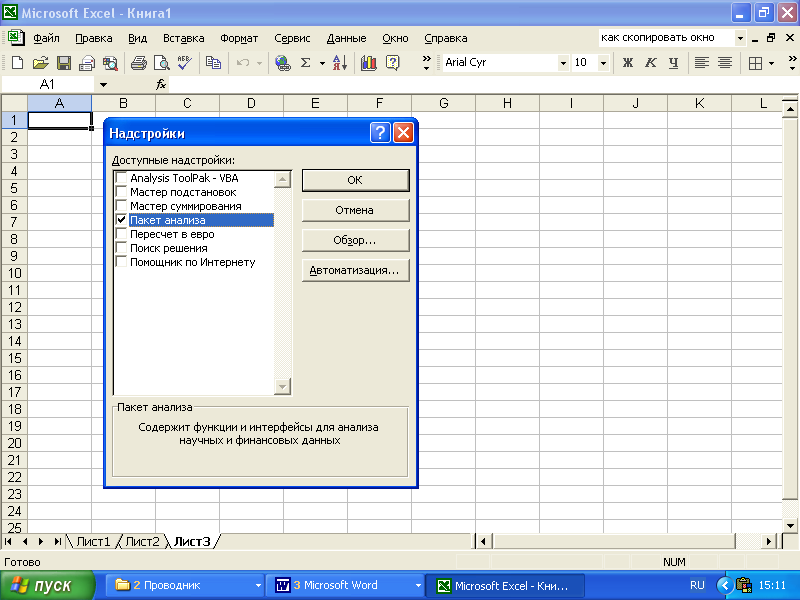This screenshot has width=800, height=600.
Task: Expand the Name Box dropdown arrow
Action: click(103, 85)
